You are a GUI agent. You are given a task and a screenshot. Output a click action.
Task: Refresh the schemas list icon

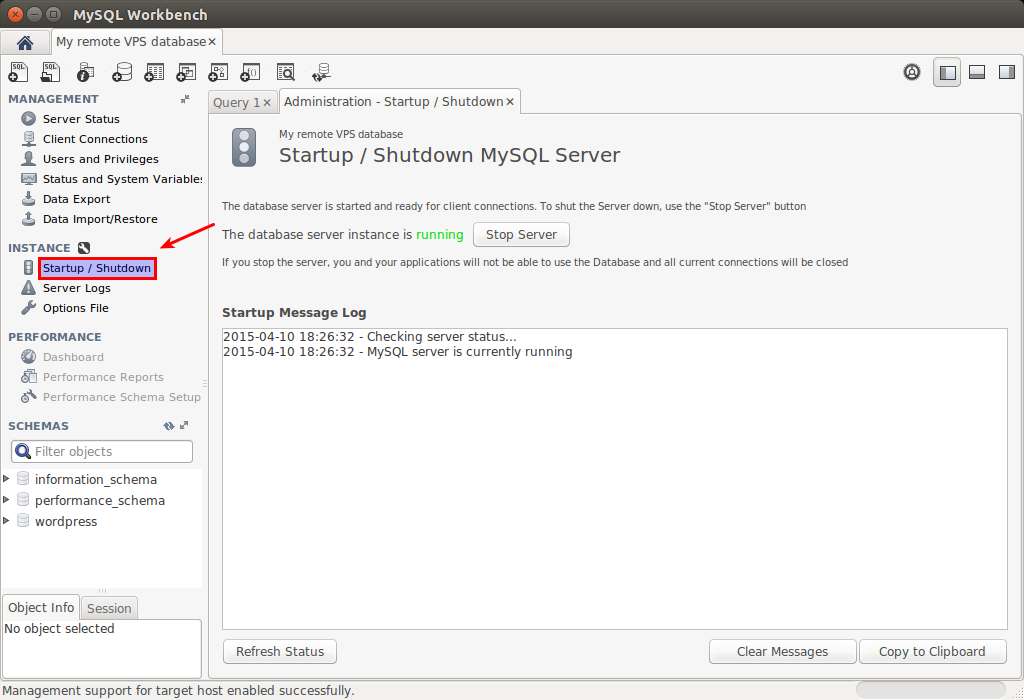coord(168,426)
